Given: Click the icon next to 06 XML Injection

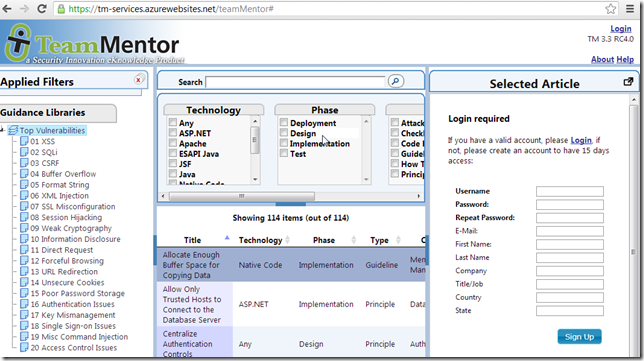Looking at the screenshot, I should point(24,195).
